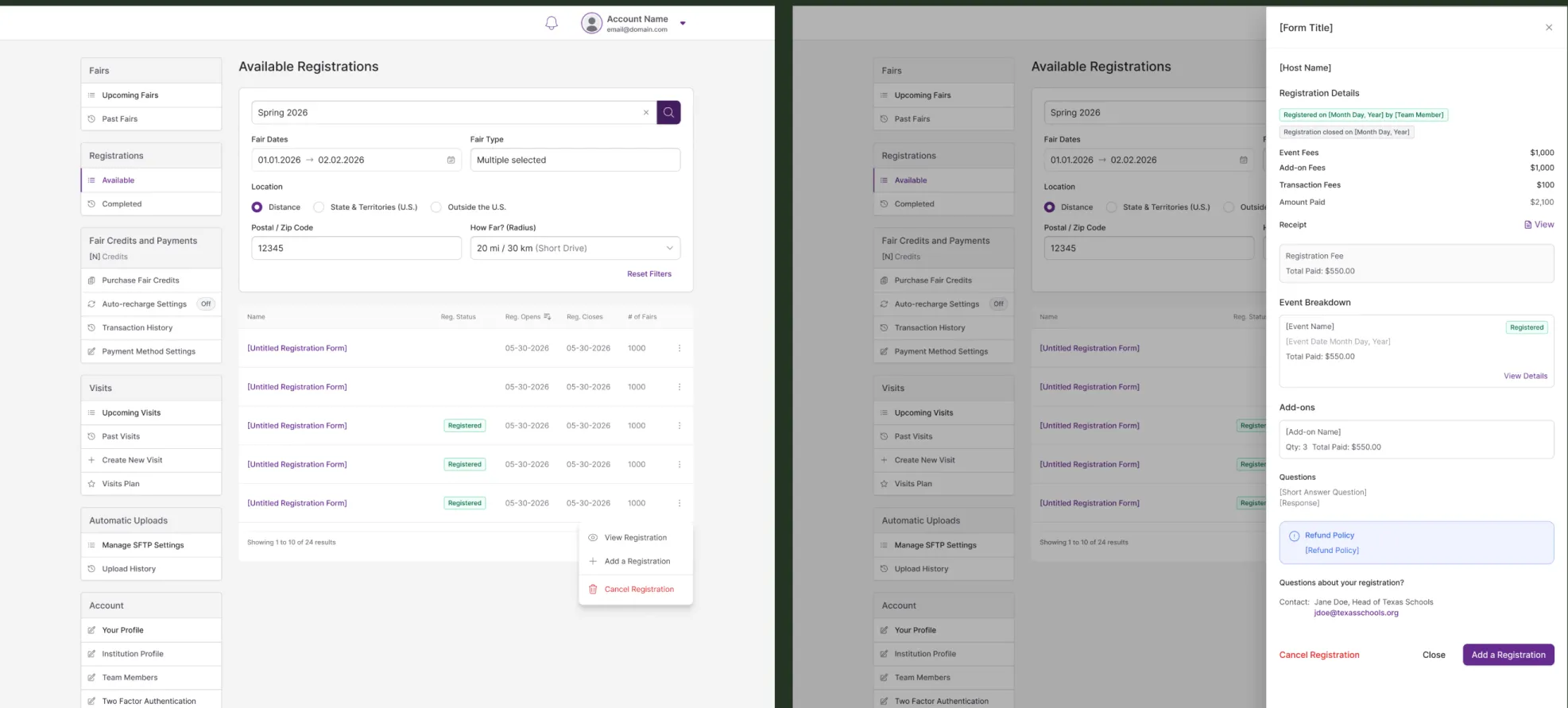Expand the Account Name dropdown arrow
1568x708 pixels.
683,24
